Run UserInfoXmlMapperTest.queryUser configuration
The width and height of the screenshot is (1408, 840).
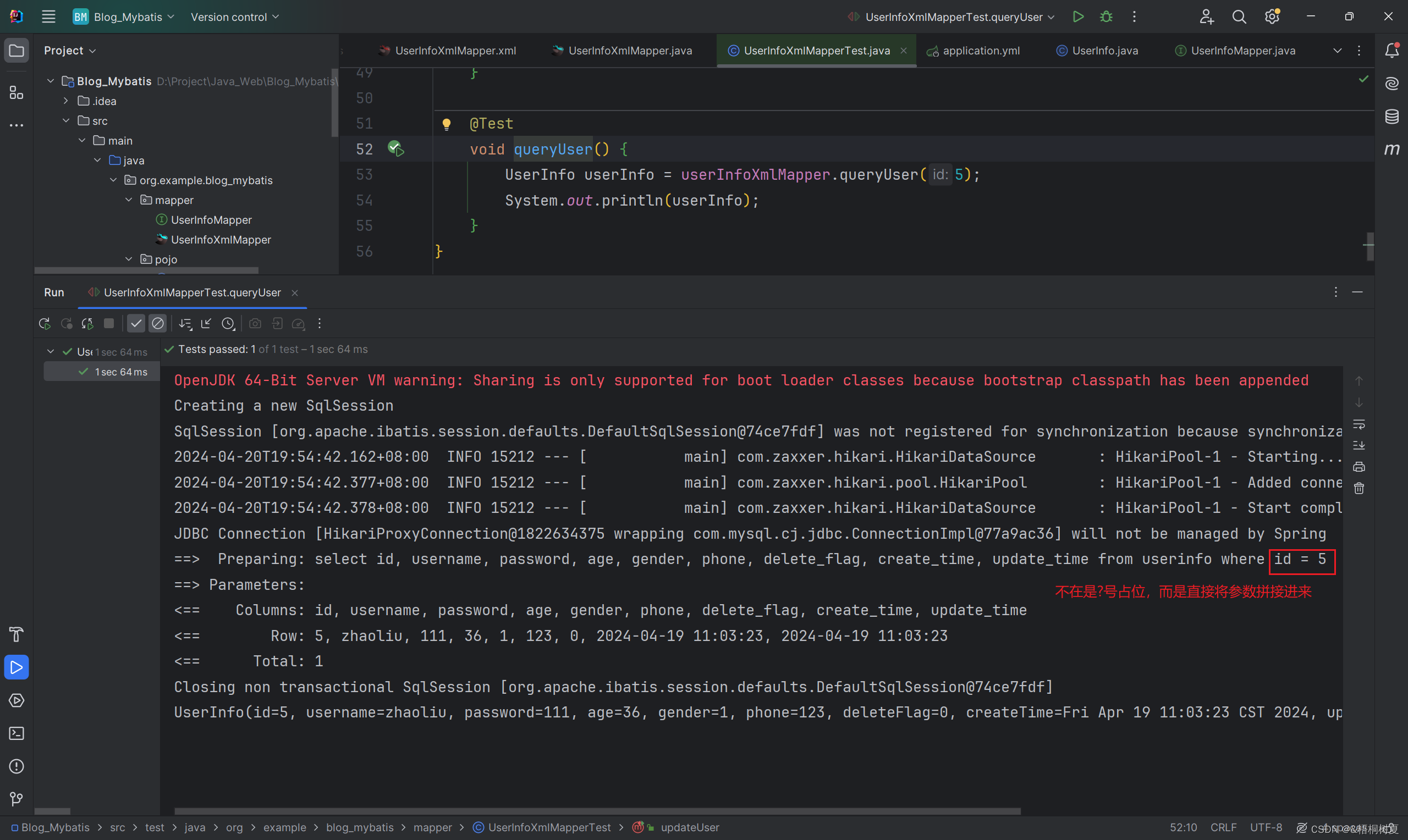click(x=1078, y=17)
